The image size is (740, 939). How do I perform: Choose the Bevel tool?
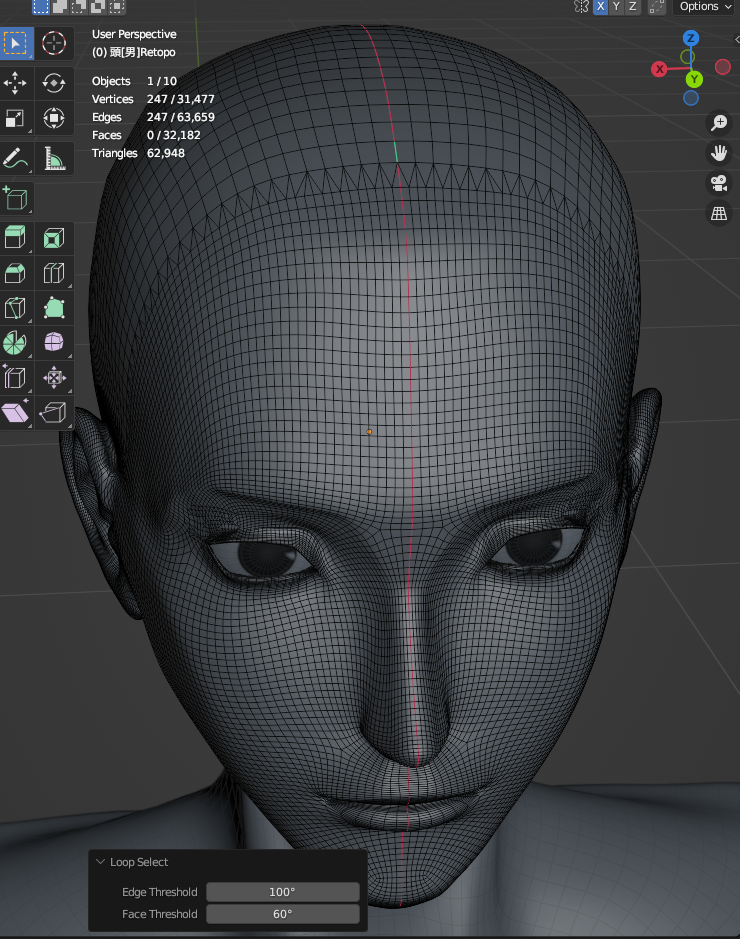pyautogui.click(x=16, y=273)
